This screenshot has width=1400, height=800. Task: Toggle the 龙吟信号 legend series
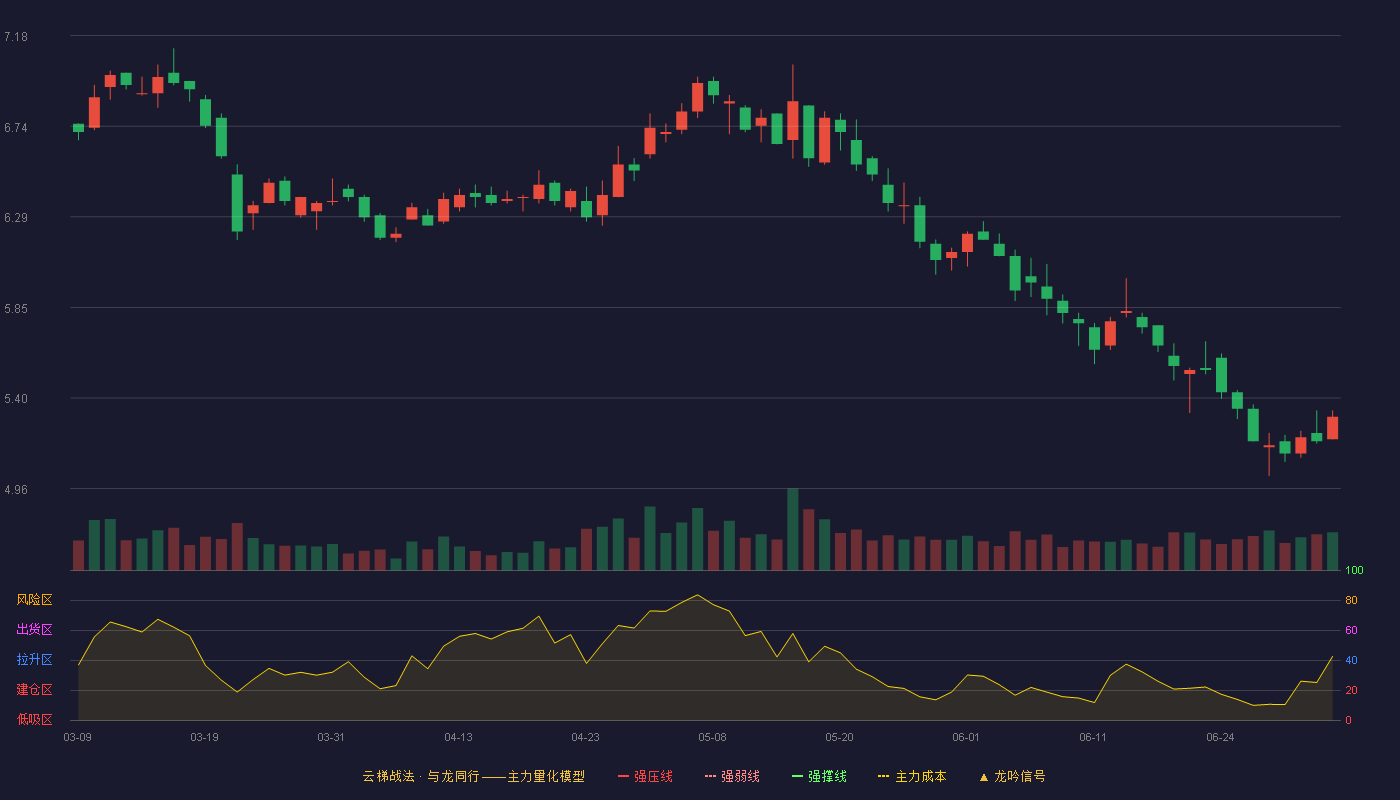click(x=1012, y=776)
